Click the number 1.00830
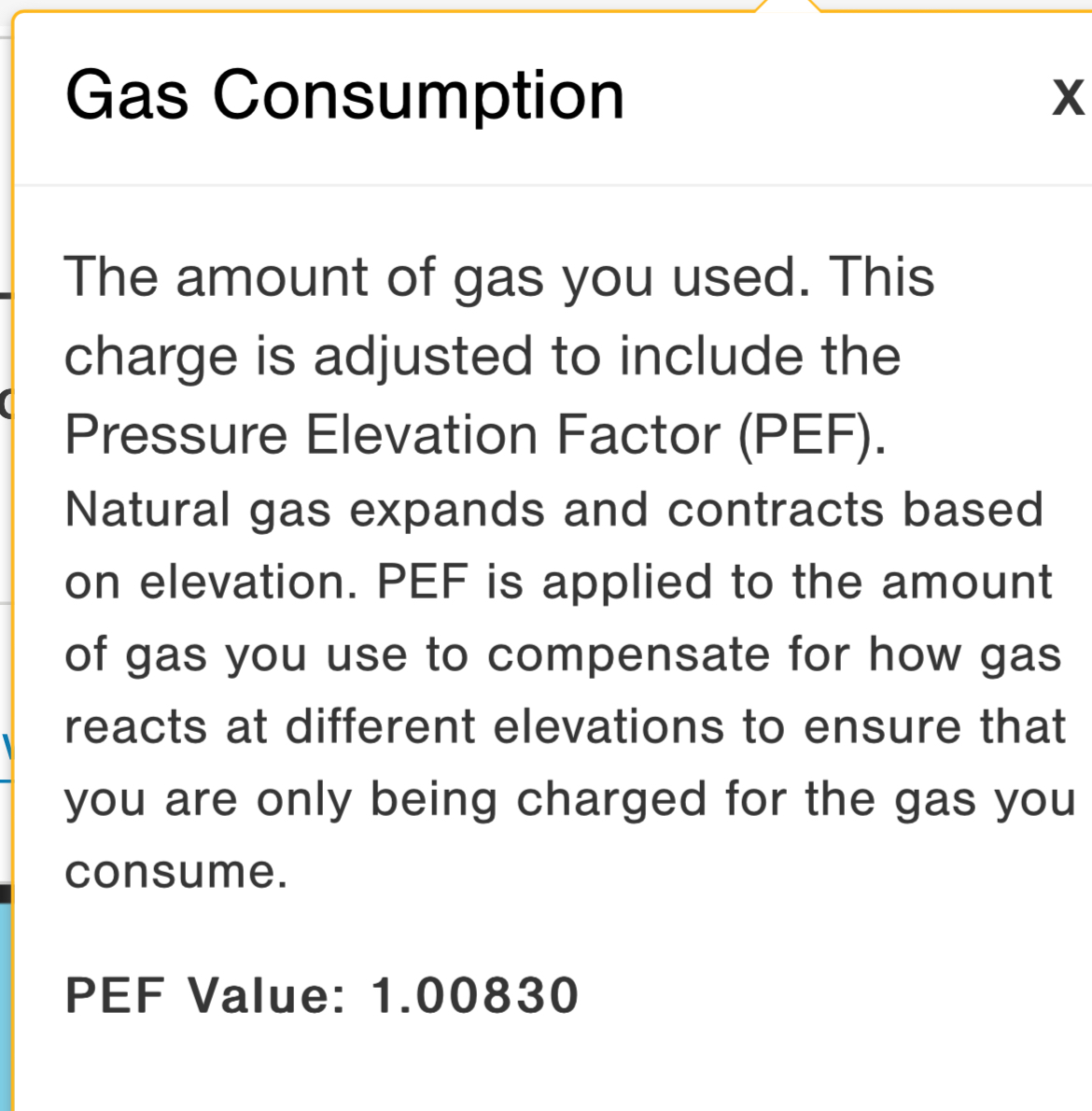 pos(475,994)
